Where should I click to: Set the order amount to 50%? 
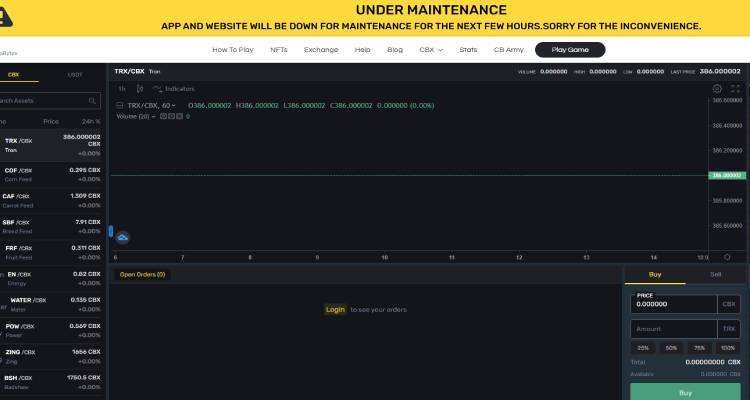pos(672,348)
